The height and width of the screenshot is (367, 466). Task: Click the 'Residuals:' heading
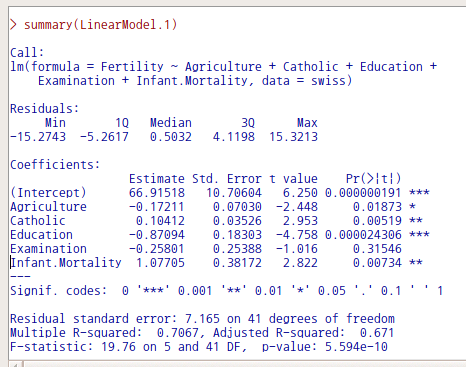click(44, 109)
